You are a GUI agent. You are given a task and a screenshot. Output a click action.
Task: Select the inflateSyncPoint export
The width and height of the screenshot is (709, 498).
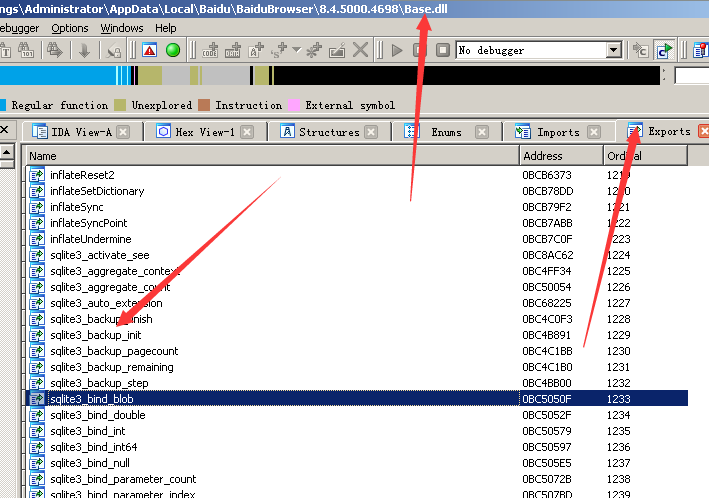coord(357,223)
